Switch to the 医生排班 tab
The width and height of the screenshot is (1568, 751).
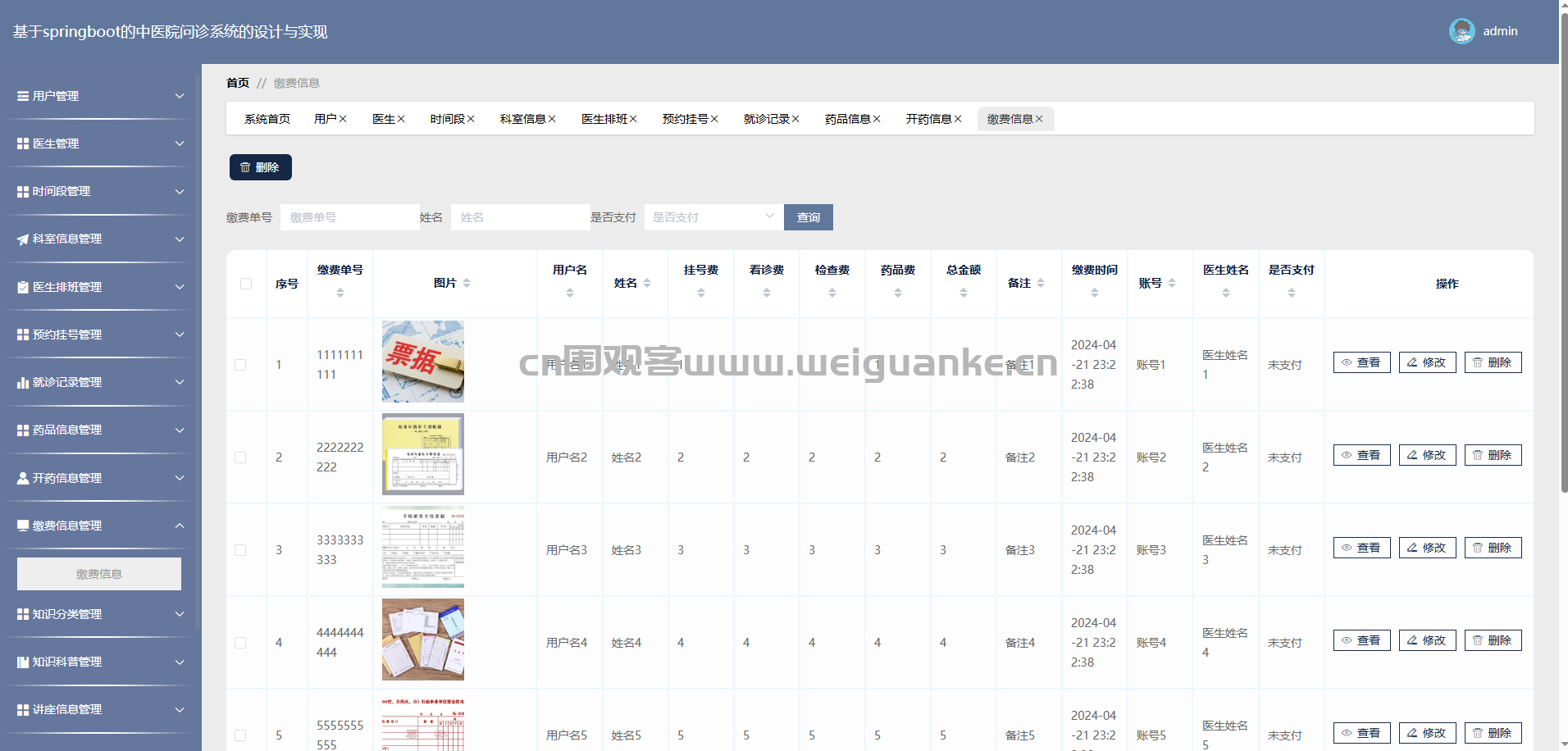click(x=604, y=119)
